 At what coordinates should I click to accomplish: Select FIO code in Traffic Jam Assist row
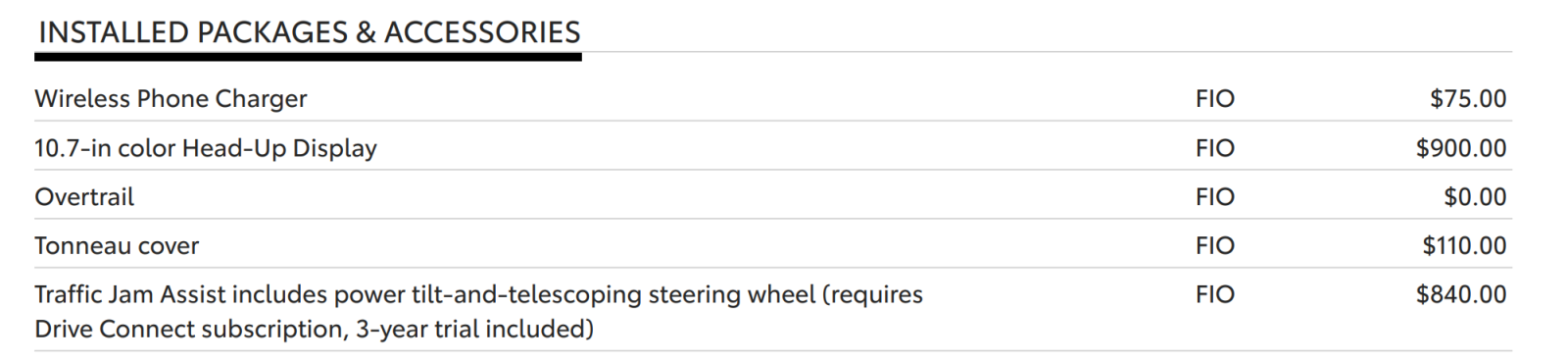tap(1215, 294)
